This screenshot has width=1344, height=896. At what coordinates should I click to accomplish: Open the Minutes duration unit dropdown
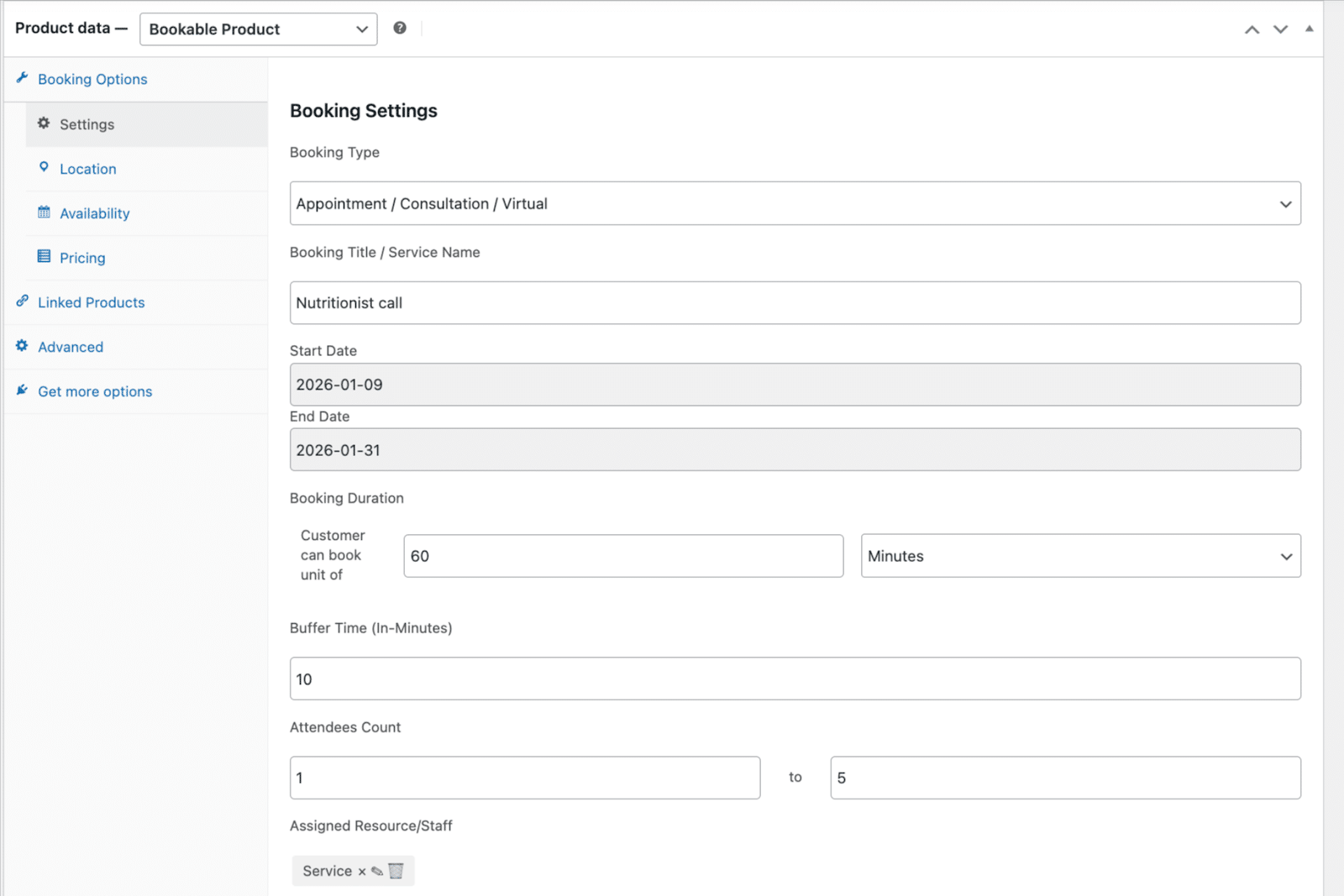pos(1081,556)
